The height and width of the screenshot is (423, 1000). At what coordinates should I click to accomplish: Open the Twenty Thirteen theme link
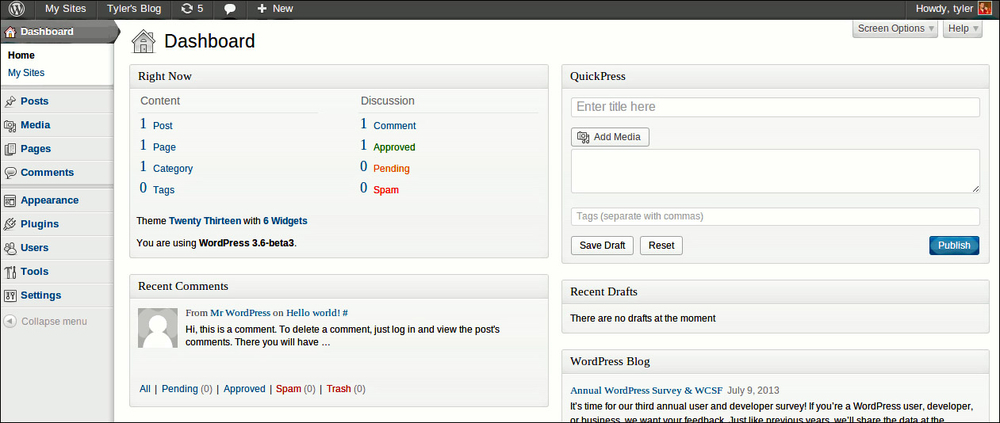click(205, 221)
